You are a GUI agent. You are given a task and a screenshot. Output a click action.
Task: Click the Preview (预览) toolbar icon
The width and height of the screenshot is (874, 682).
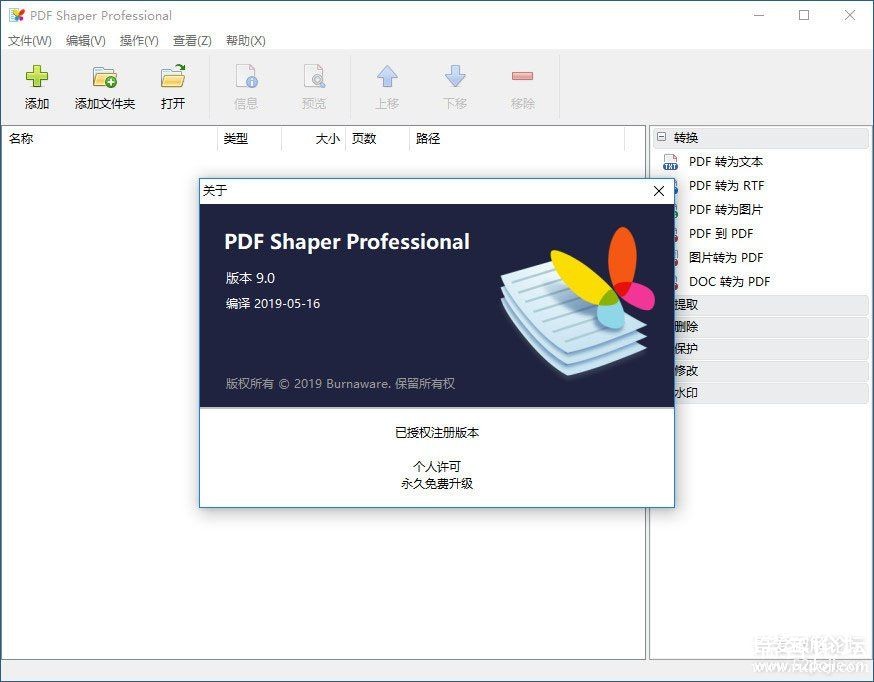coord(314,76)
